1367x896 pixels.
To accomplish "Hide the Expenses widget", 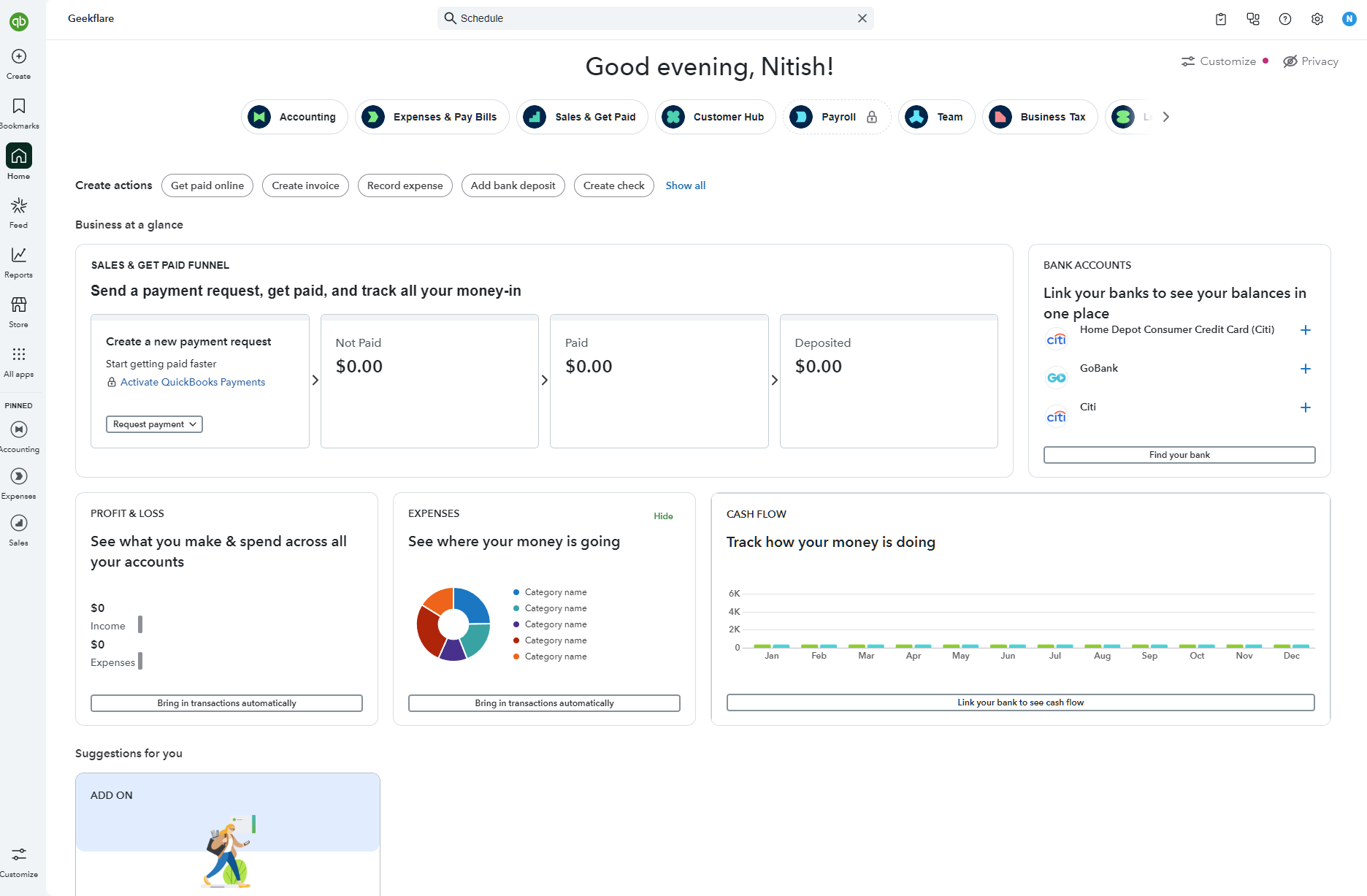I will click(663, 516).
